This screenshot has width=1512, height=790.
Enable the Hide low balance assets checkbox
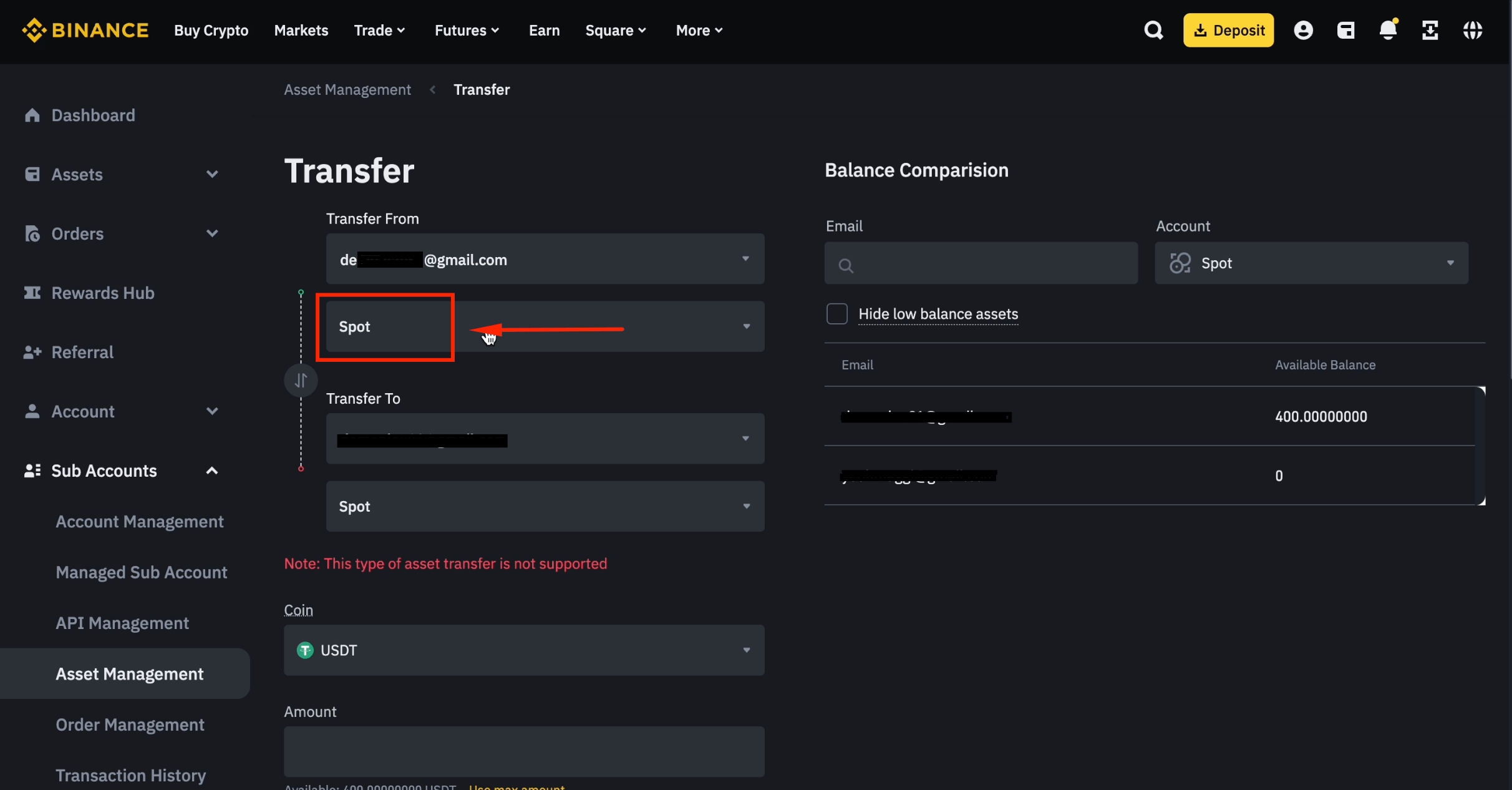836,314
